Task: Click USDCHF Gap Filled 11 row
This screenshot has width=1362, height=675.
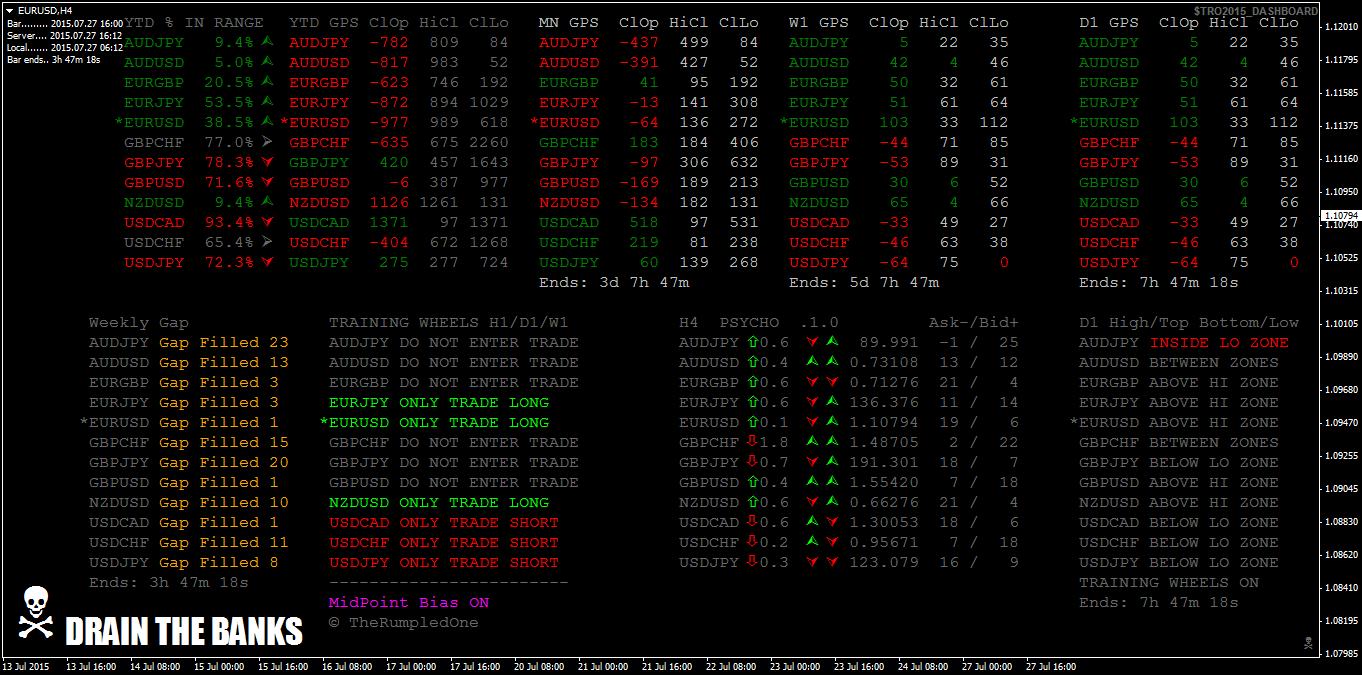Action: coord(189,543)
